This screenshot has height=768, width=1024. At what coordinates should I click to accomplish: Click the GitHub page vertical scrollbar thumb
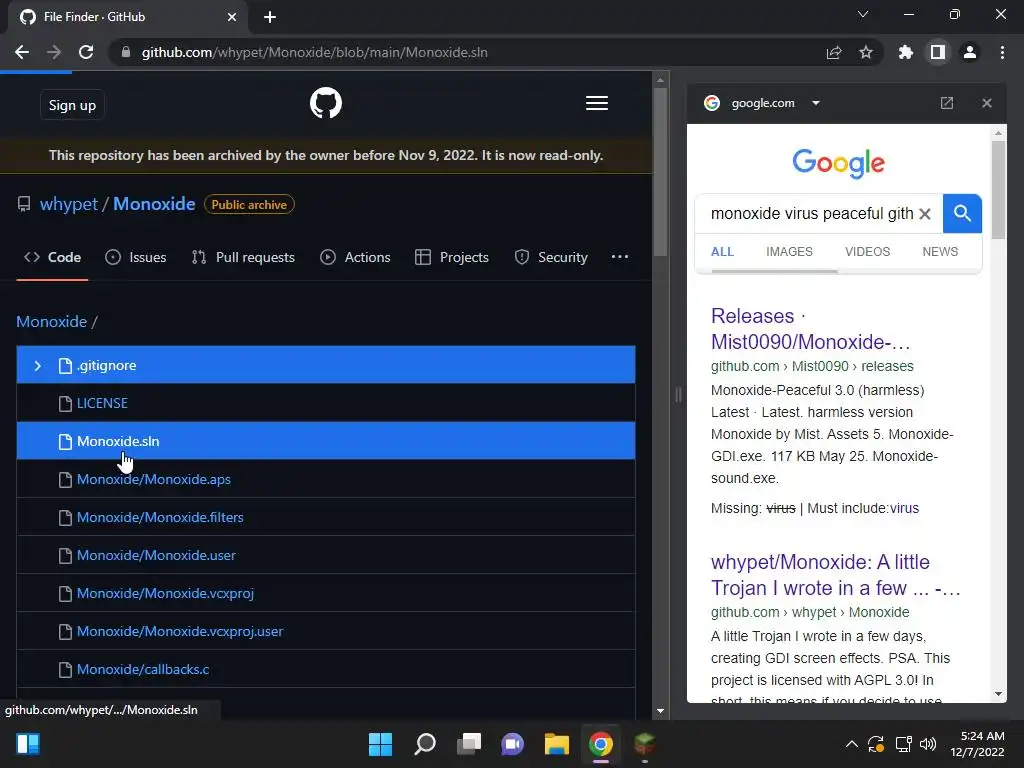(660, 172)
